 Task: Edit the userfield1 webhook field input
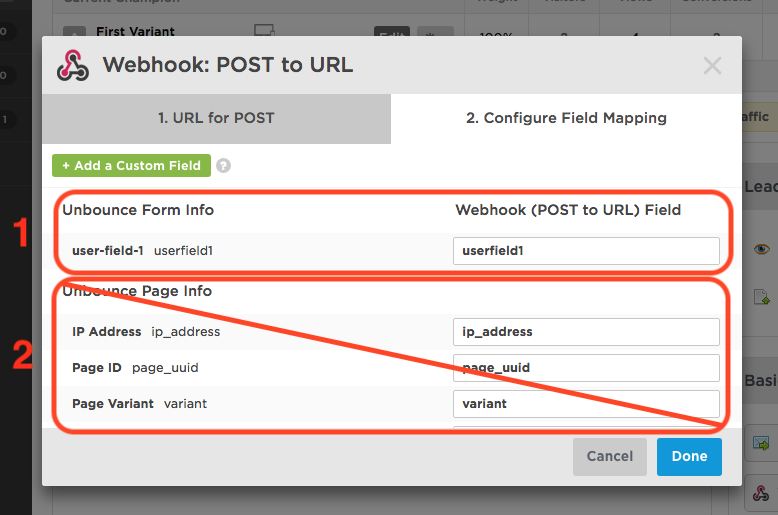coord(586,251)
